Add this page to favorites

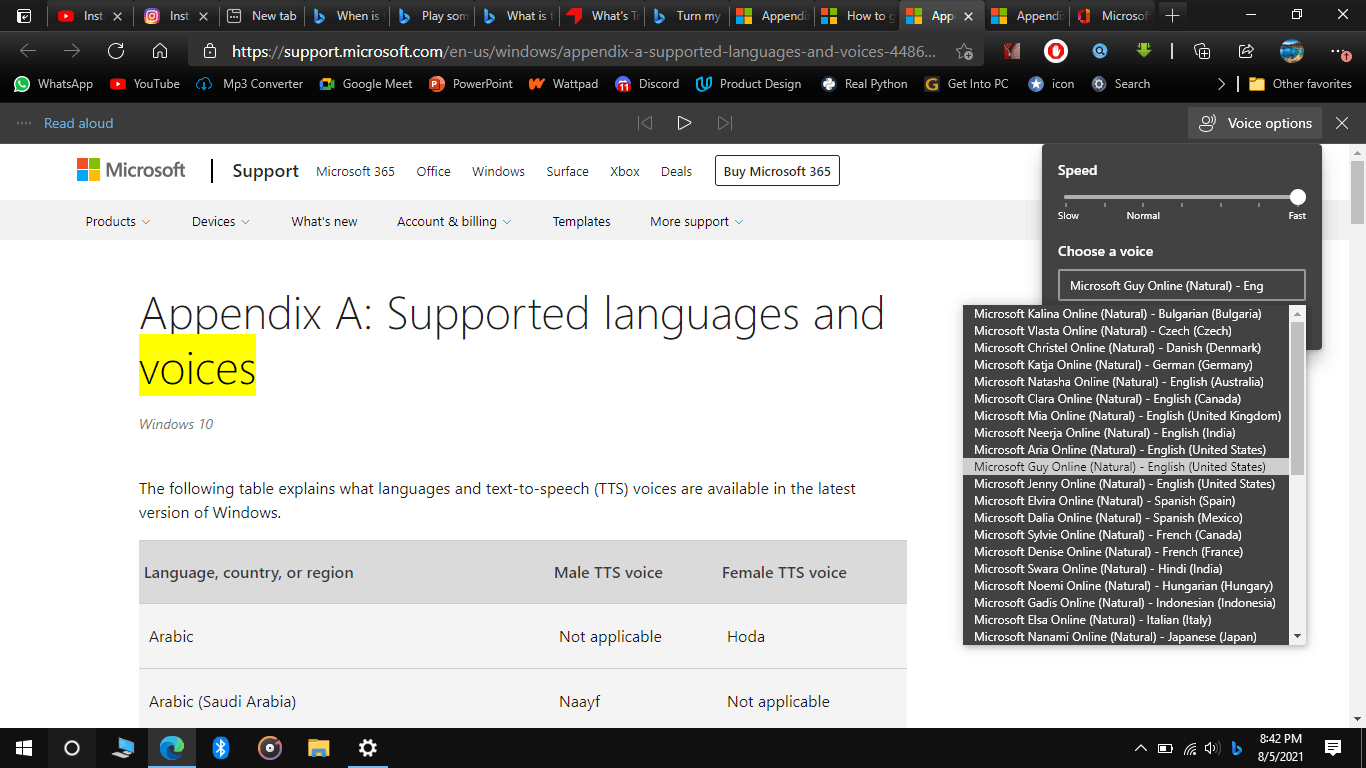[964, 51]
